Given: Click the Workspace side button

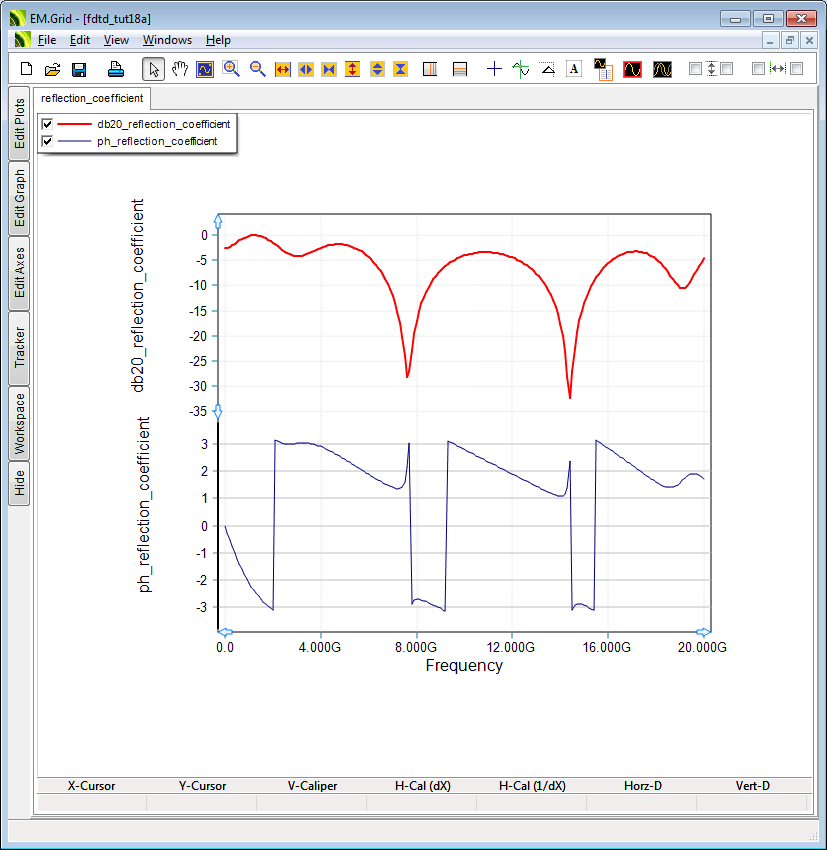Looking at the screenshot, I should [x=19, y=423].
